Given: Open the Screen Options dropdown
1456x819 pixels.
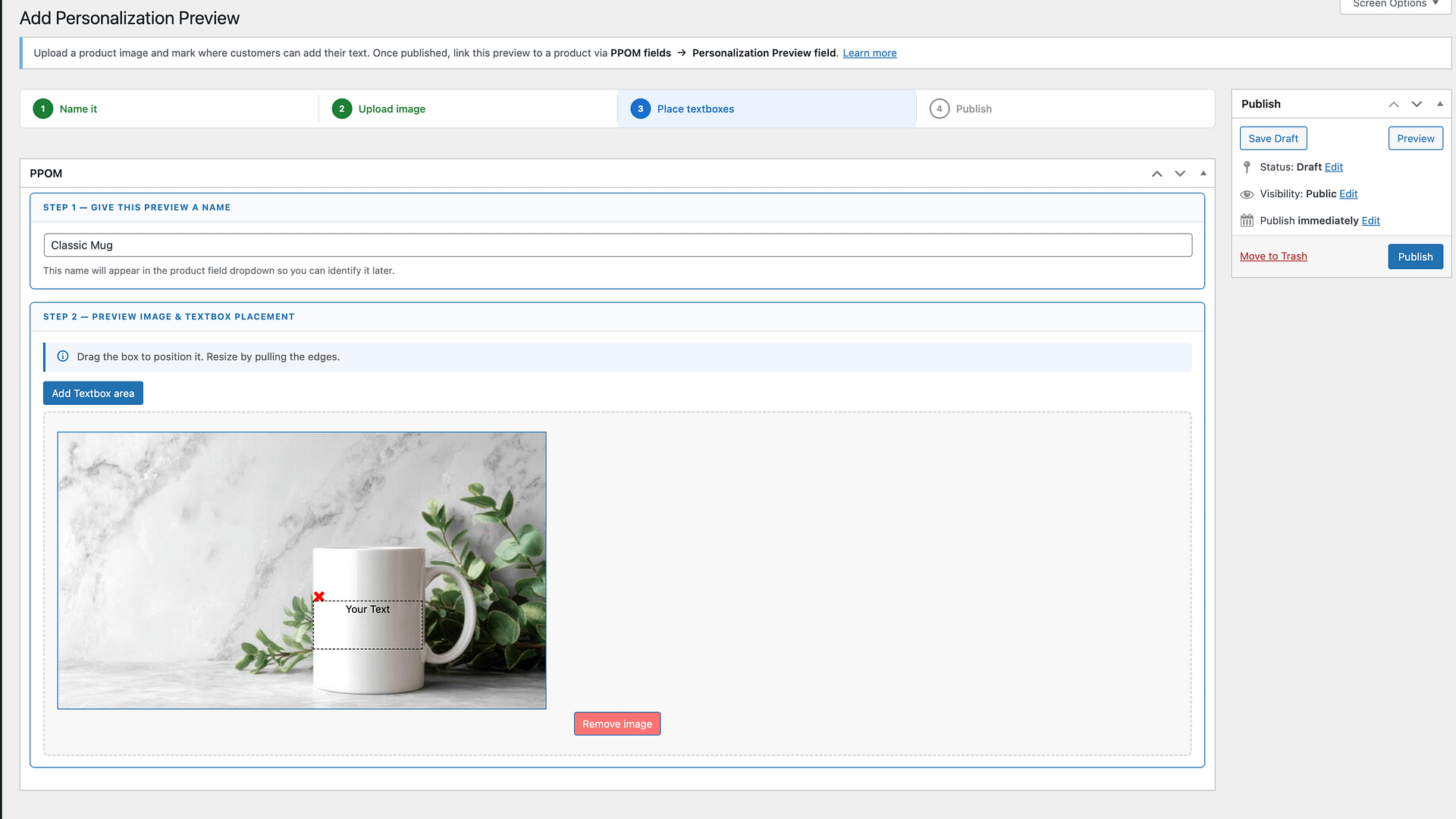Looking at the screenshot, I should click(1395, 5).
